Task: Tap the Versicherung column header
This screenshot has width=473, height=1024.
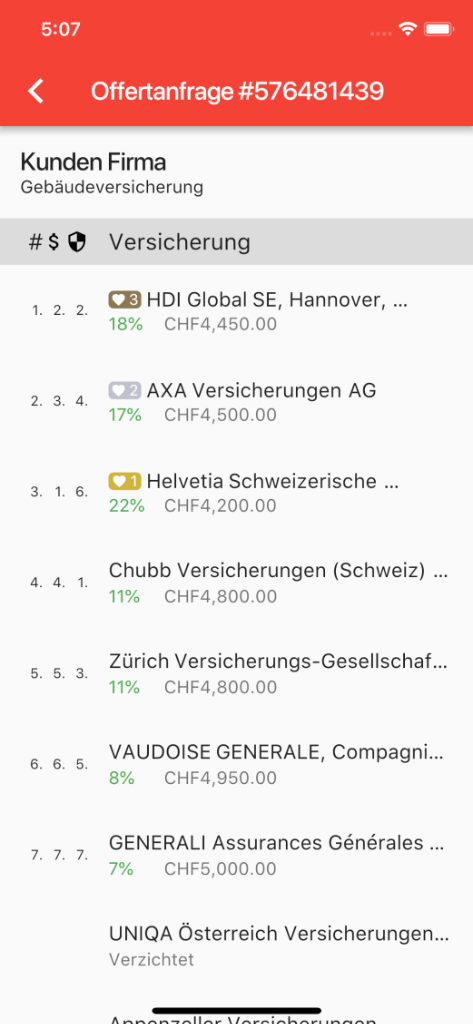Action: pyautogui.click(x=180, y=242)
